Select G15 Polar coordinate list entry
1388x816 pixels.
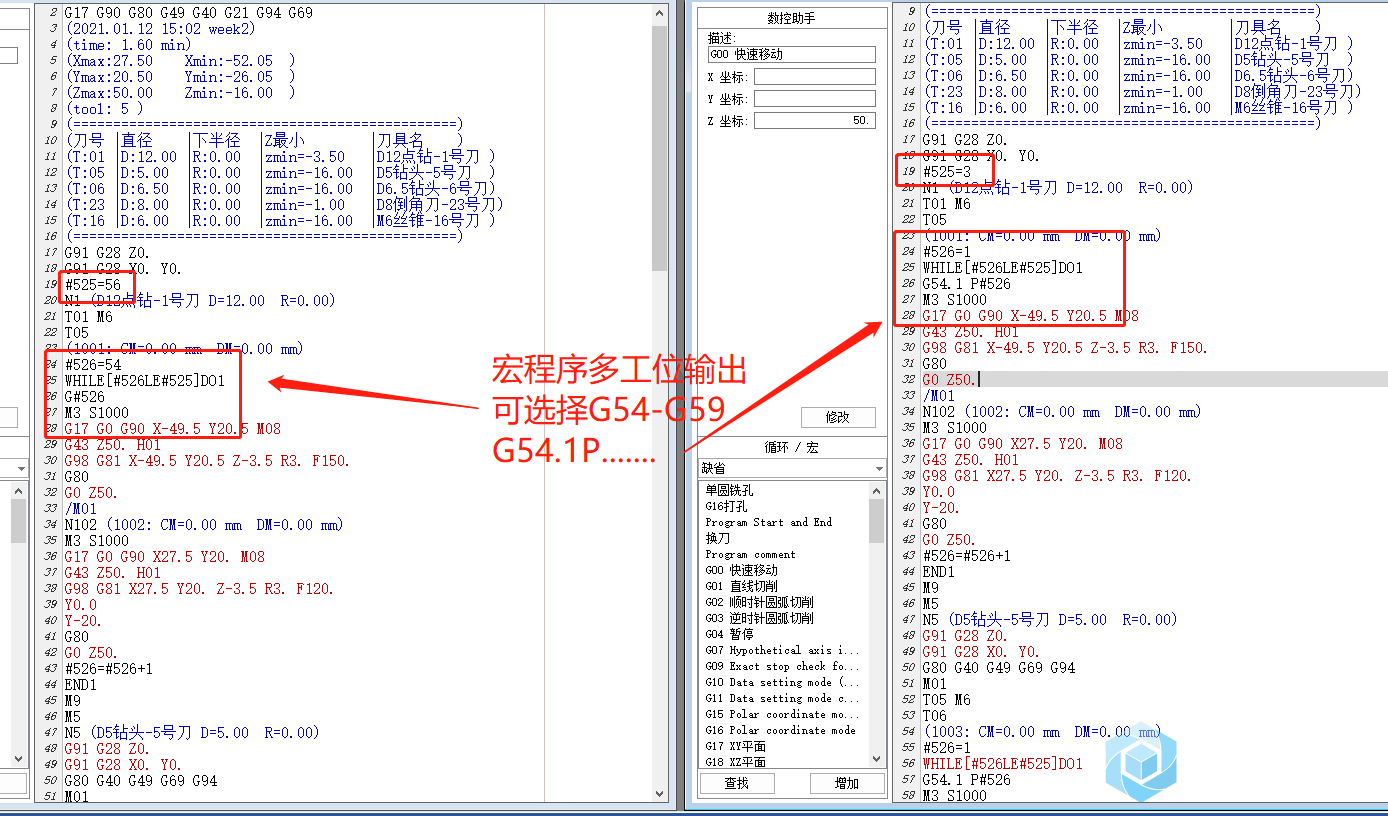coord(782,714)
